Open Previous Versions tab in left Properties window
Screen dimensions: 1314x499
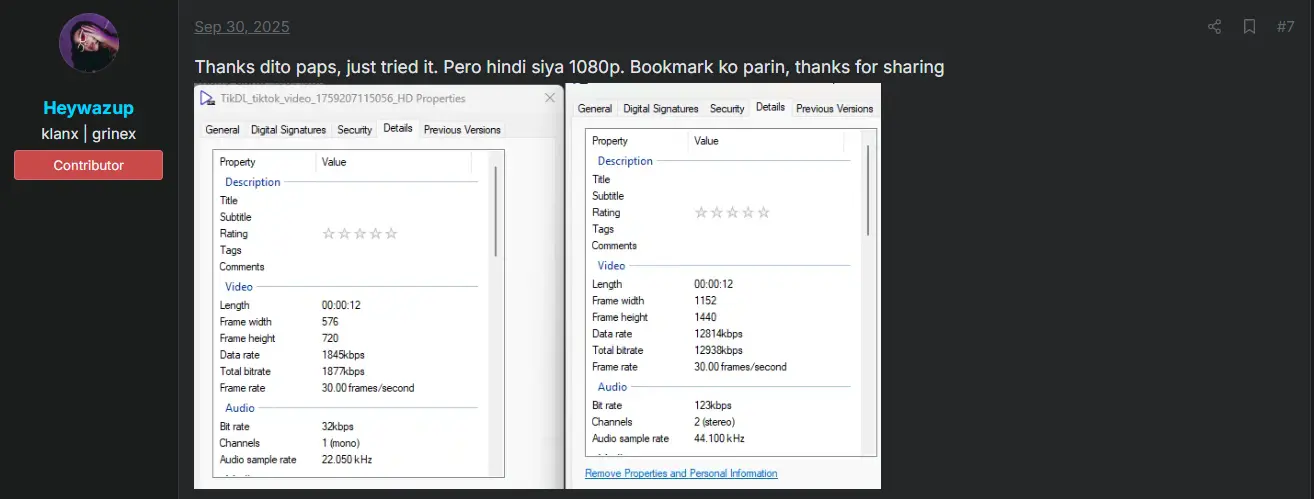pos(461,129)
